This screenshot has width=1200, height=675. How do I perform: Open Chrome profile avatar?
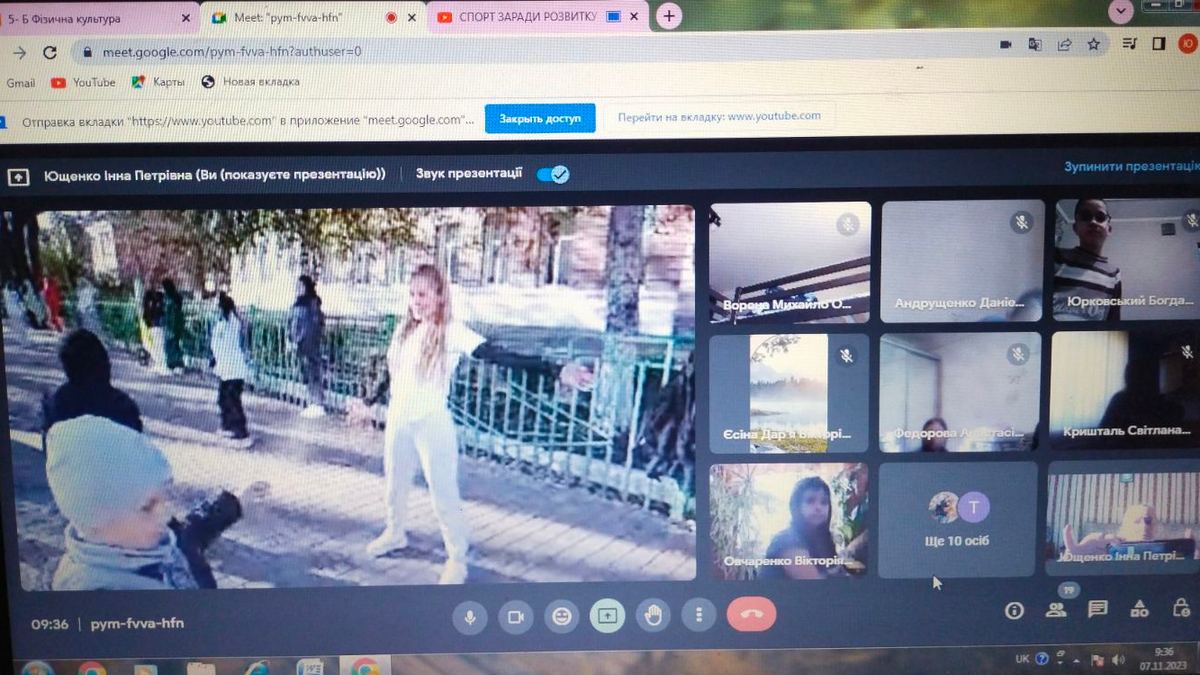[x=1188, y=43]
